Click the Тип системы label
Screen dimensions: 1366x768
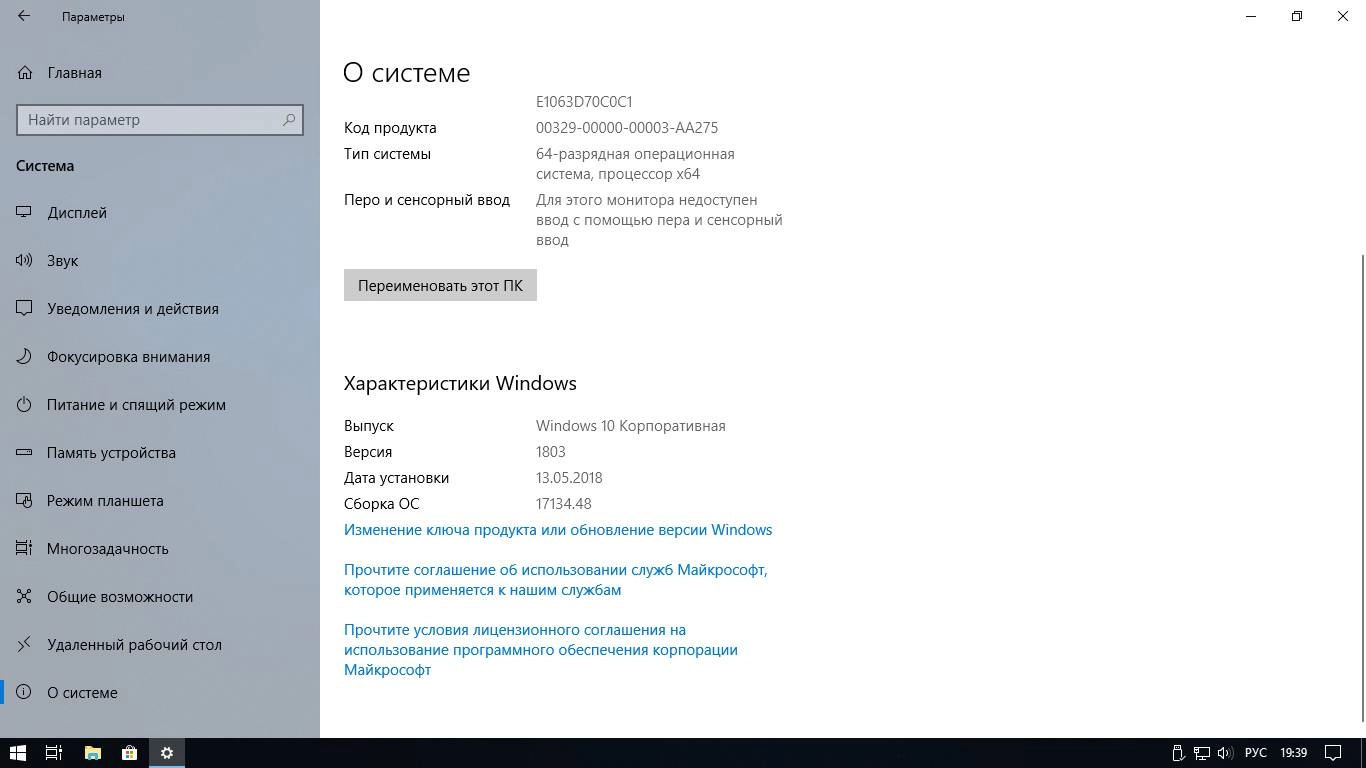[x=388, y=154]
